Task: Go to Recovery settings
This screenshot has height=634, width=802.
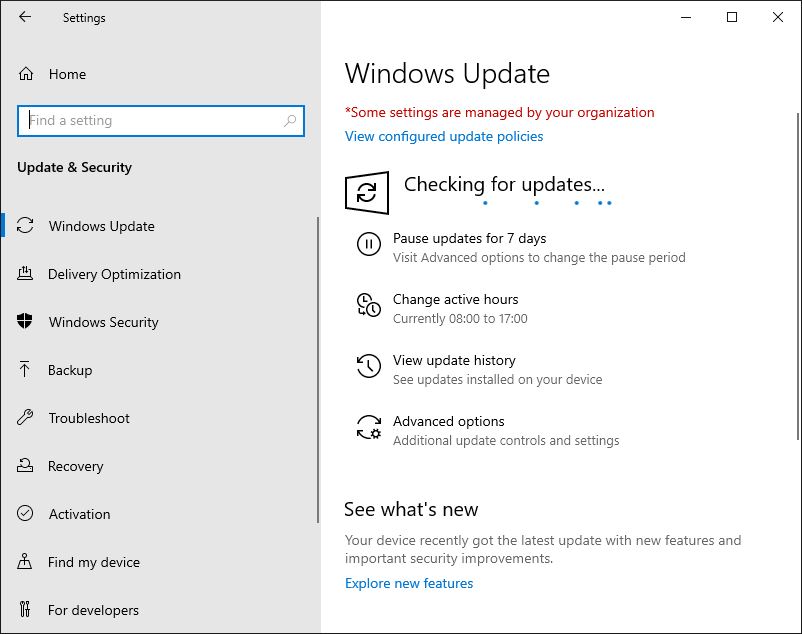Action: (75, 466)
